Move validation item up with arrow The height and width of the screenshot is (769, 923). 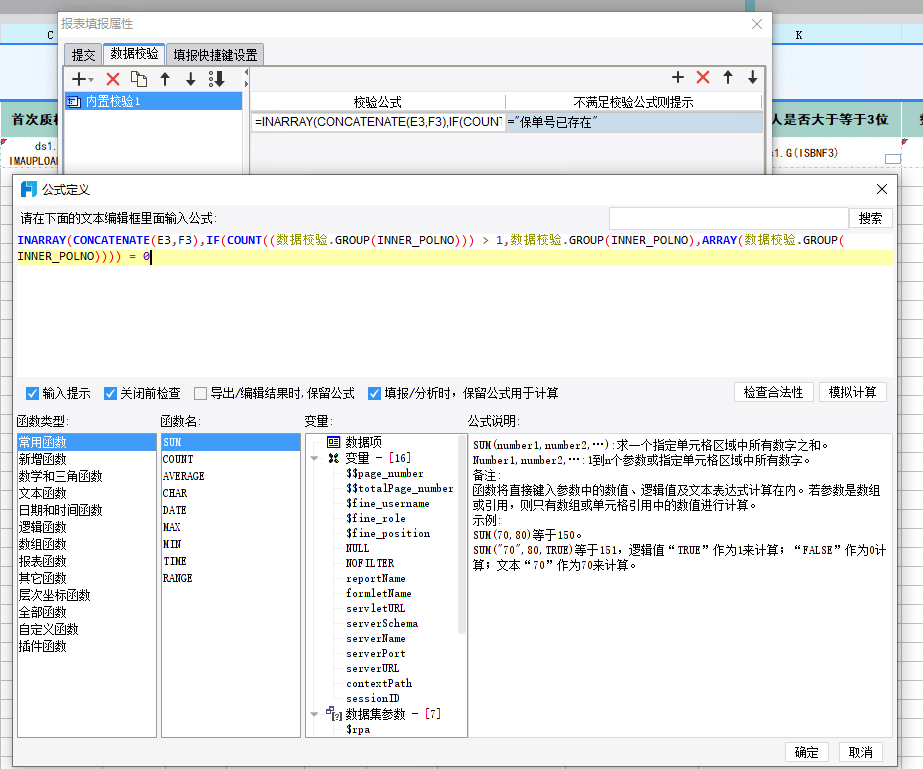[165, 79]
